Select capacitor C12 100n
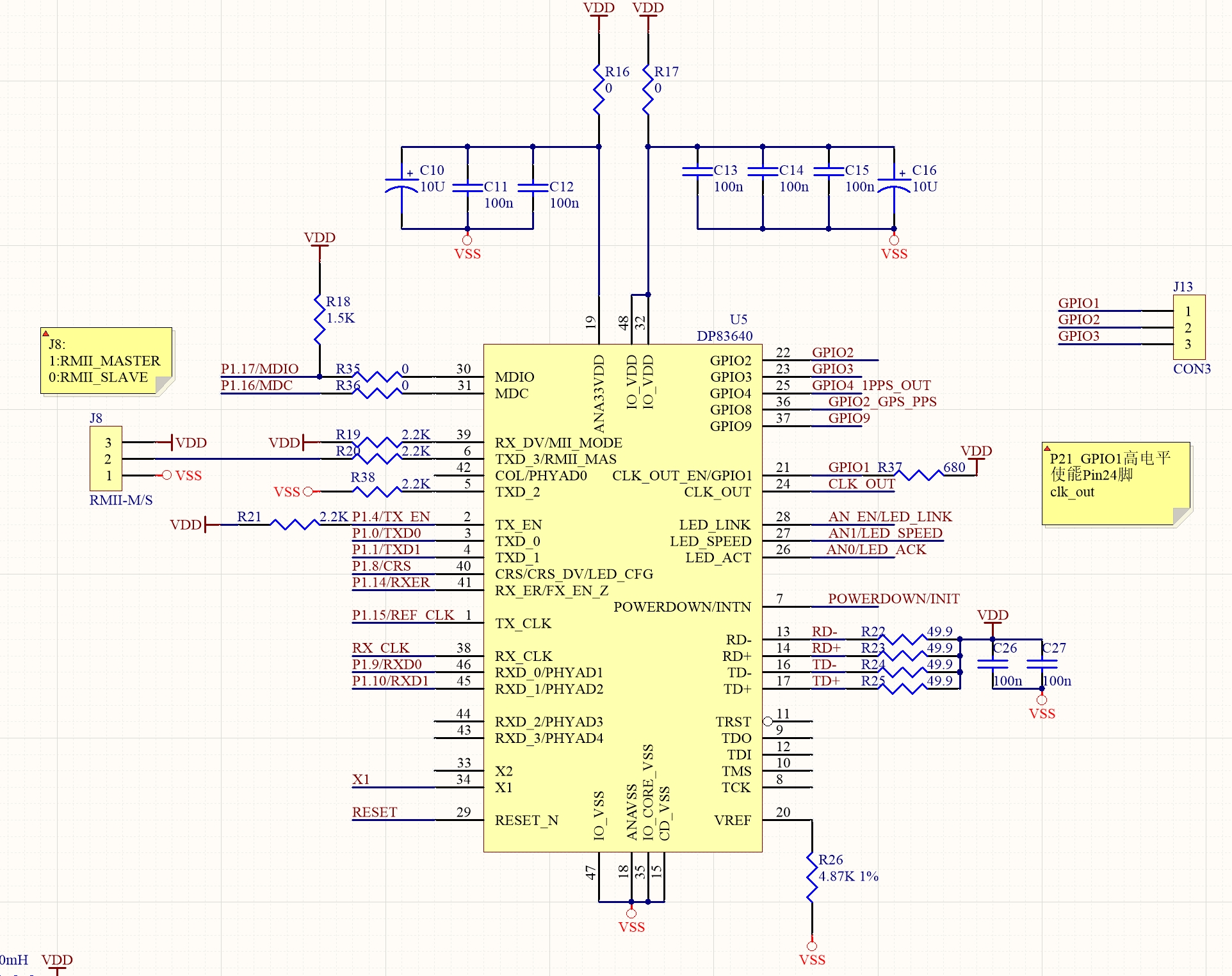 pyautogui.click(x=533, y=188)
